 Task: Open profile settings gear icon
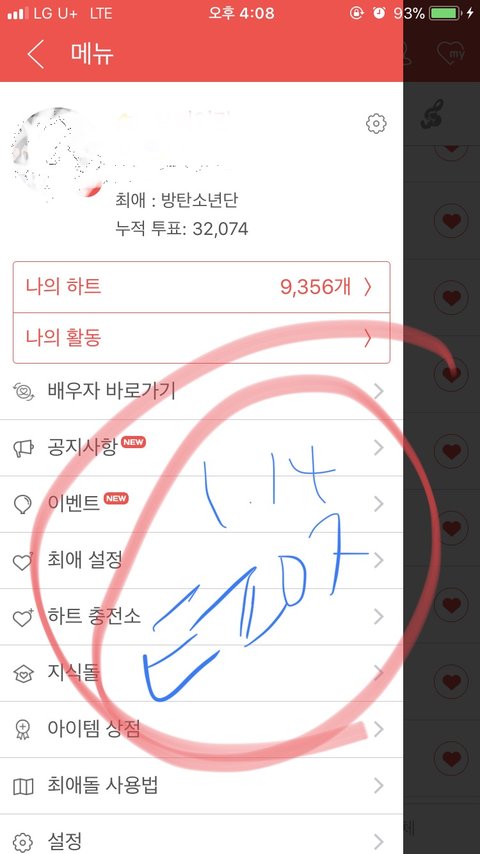376,123
